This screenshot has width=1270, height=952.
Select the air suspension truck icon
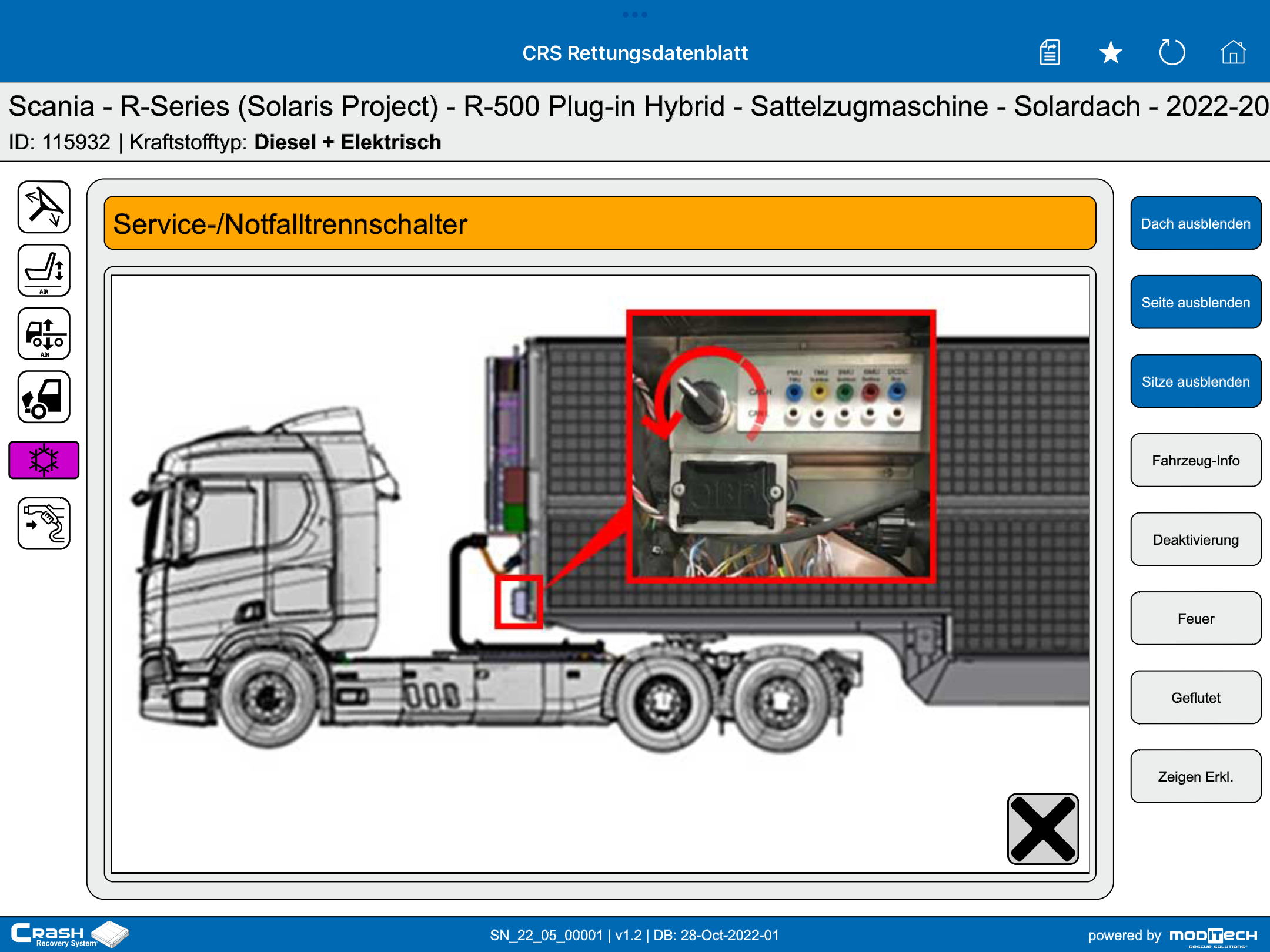[44, 333]
